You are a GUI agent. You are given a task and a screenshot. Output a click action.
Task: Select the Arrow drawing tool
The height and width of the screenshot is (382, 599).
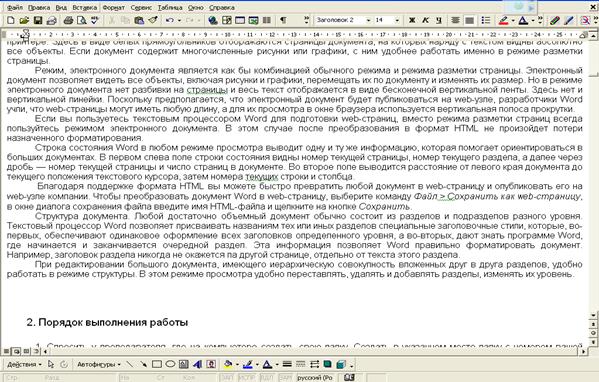143,364
